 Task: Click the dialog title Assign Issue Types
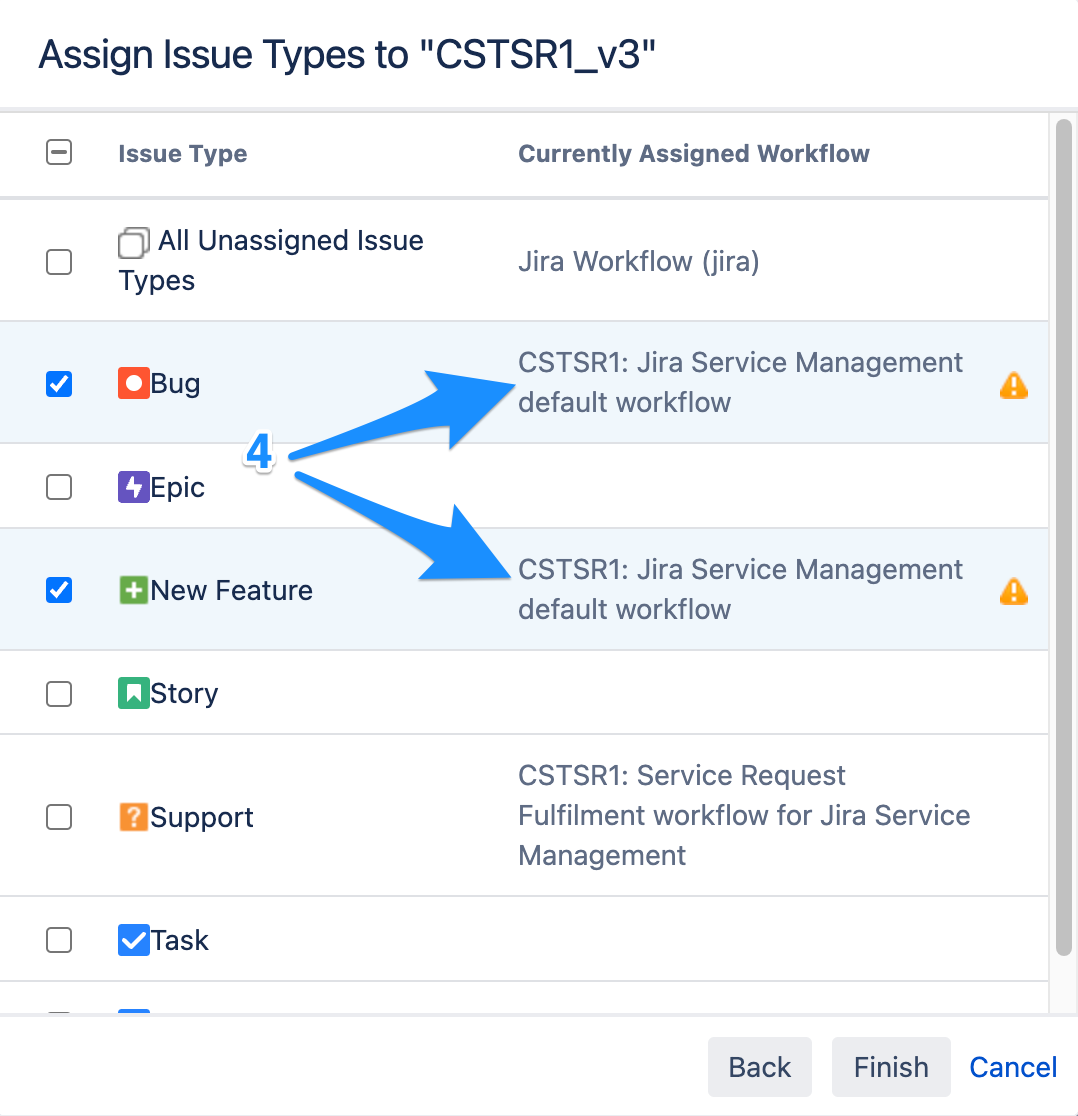tap(347, 55)
